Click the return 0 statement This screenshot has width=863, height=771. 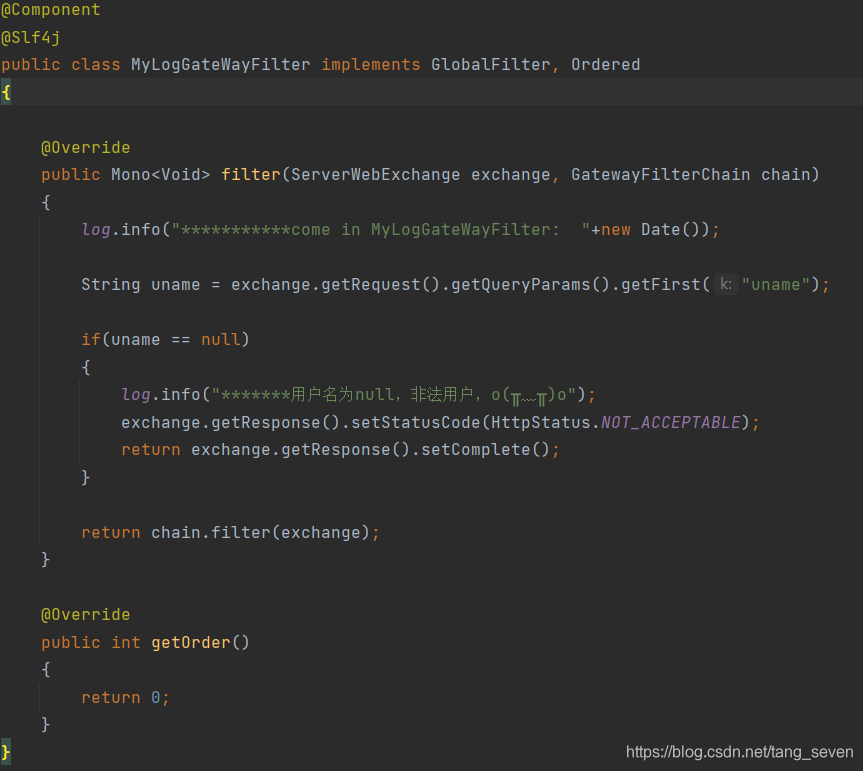[125, 698]
